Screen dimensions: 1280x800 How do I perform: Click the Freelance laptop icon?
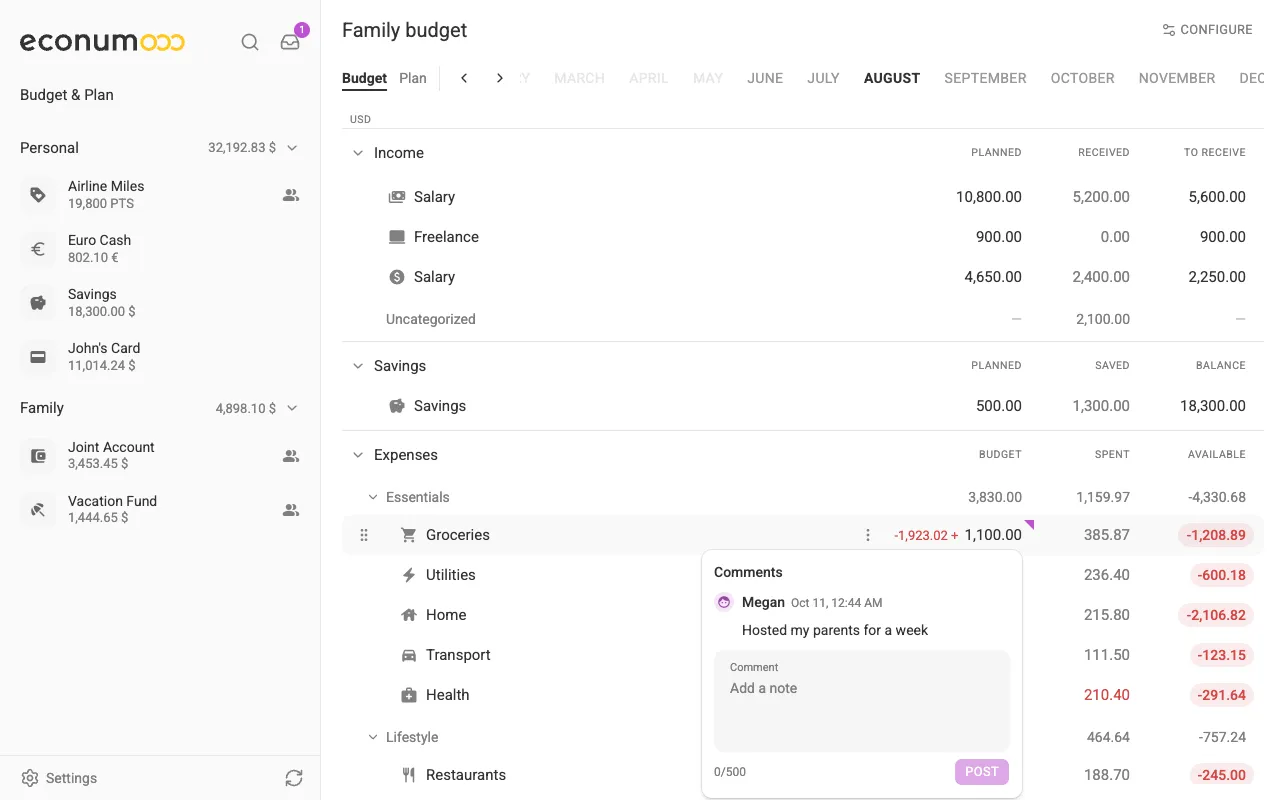397,237
